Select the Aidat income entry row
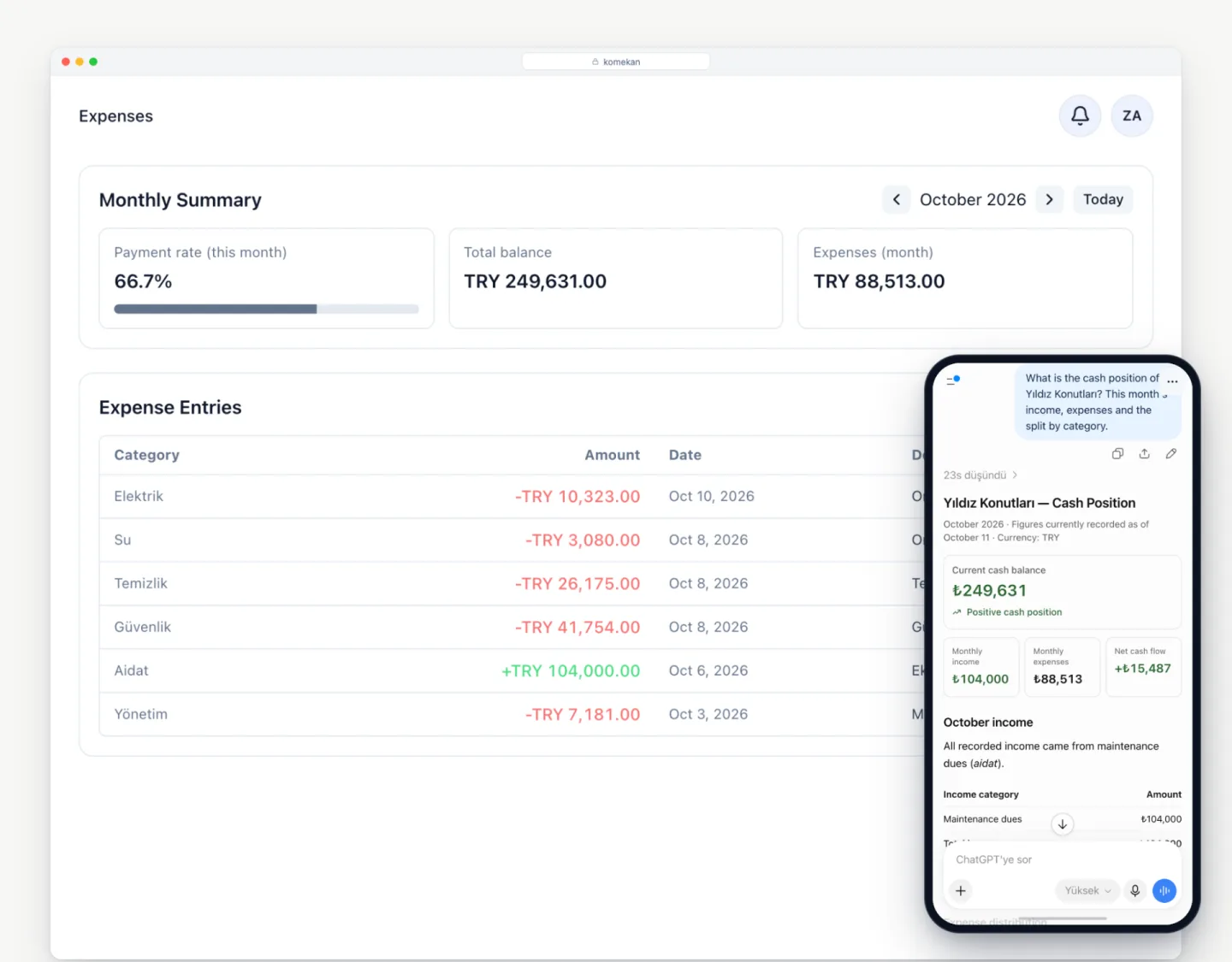Image resolution: width=1232 pixels, height=962 pixels. tap(513, 670)
